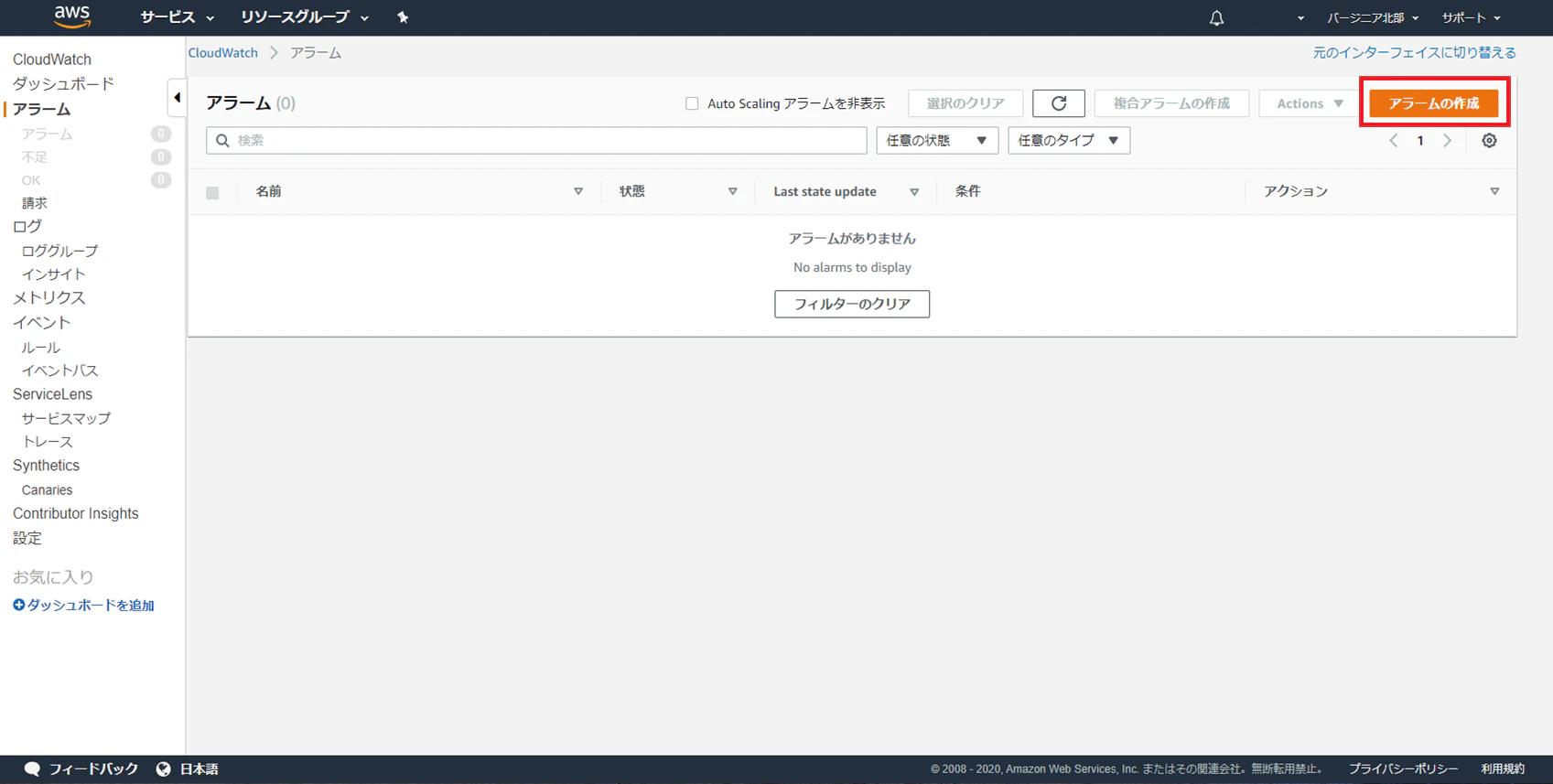
Task: Select Synthetics in the sidebar
Action: (46, 466)
